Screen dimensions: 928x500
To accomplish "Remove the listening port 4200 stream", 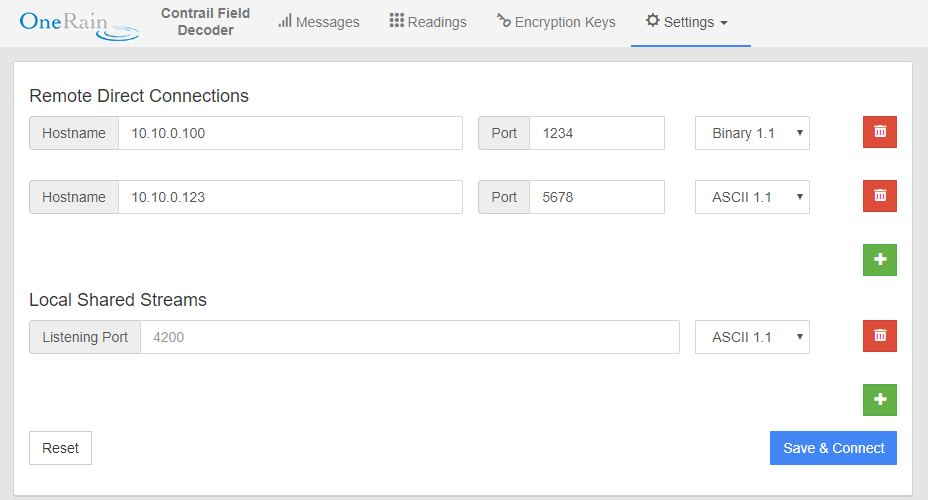I will pos(880,336).
